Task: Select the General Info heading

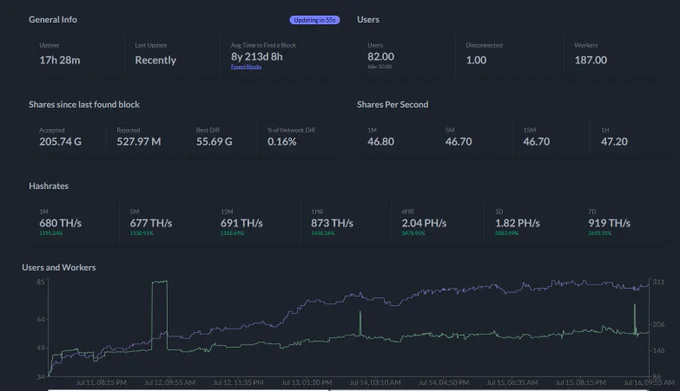Action: coord(53,20)
